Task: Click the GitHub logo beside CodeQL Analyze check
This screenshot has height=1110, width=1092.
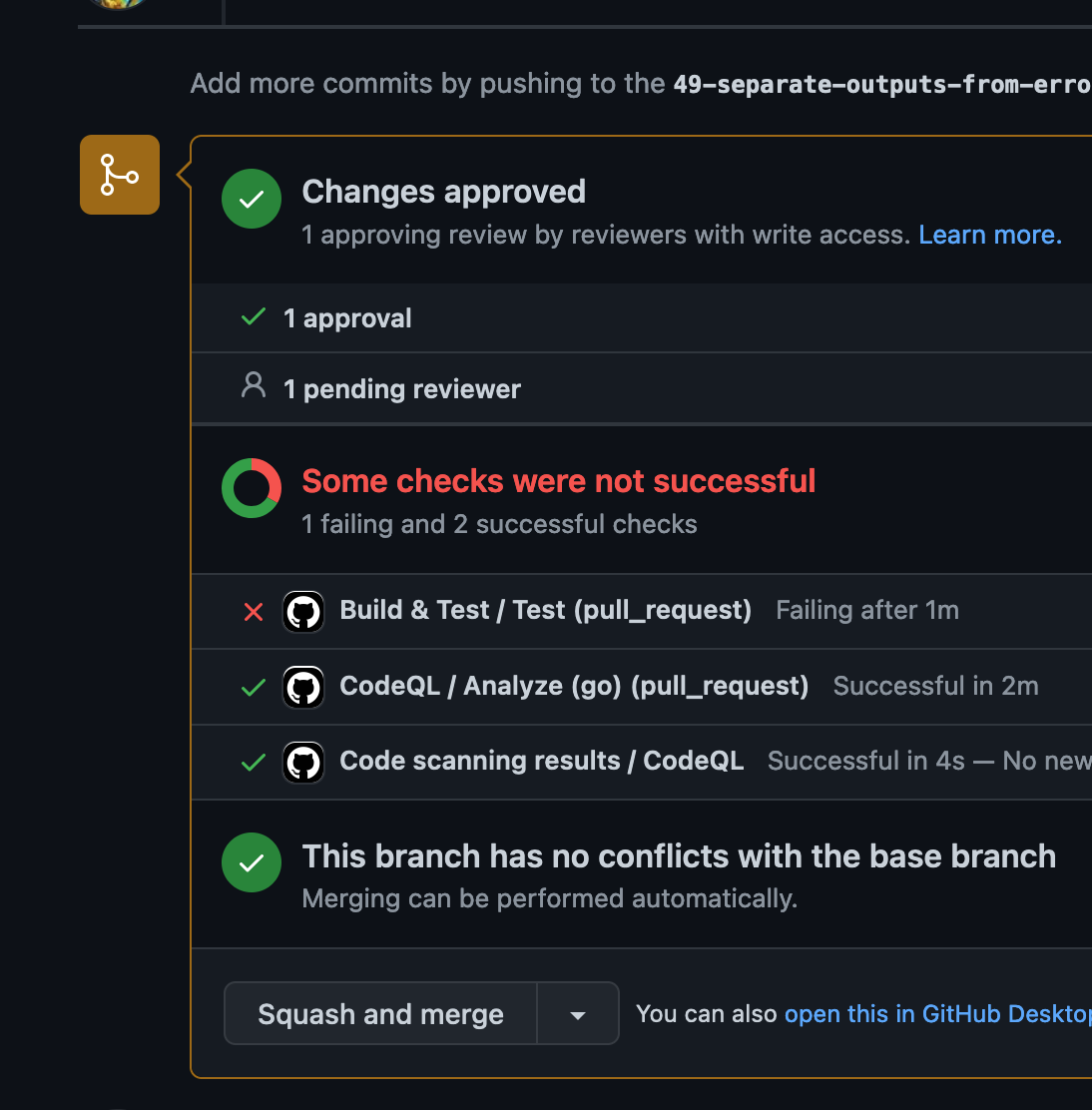Action: pyautogui.click(x=303, y=687)
